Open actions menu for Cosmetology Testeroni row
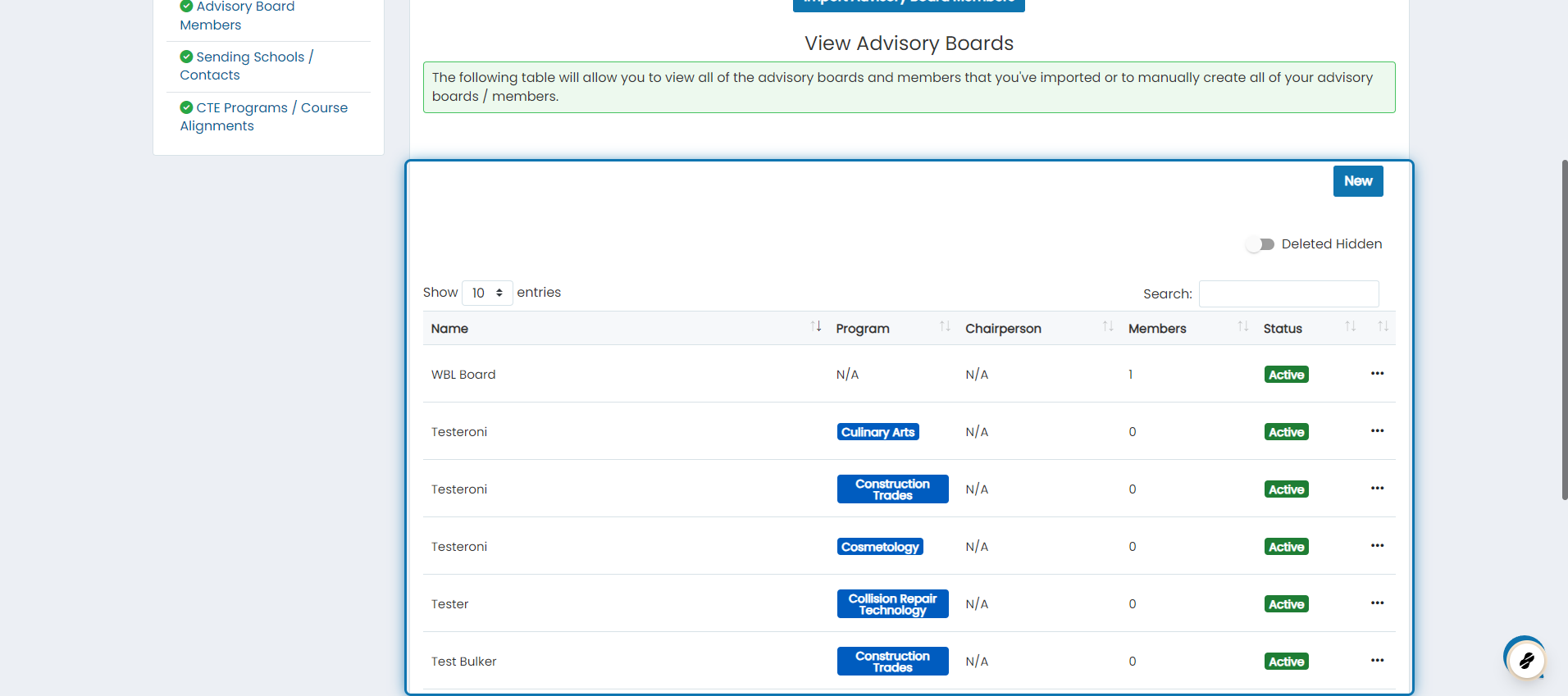 pos(1377,546)
